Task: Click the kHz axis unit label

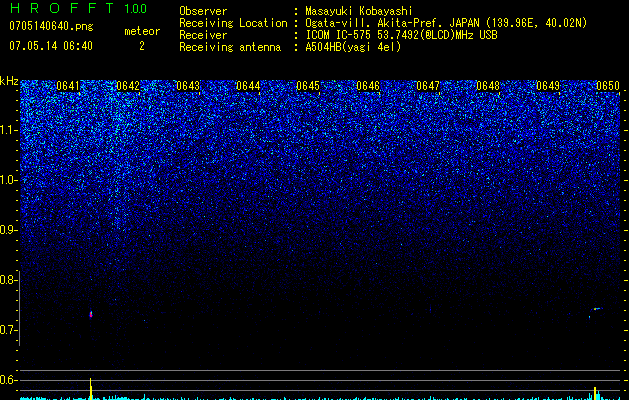Action: pos(9,81)
